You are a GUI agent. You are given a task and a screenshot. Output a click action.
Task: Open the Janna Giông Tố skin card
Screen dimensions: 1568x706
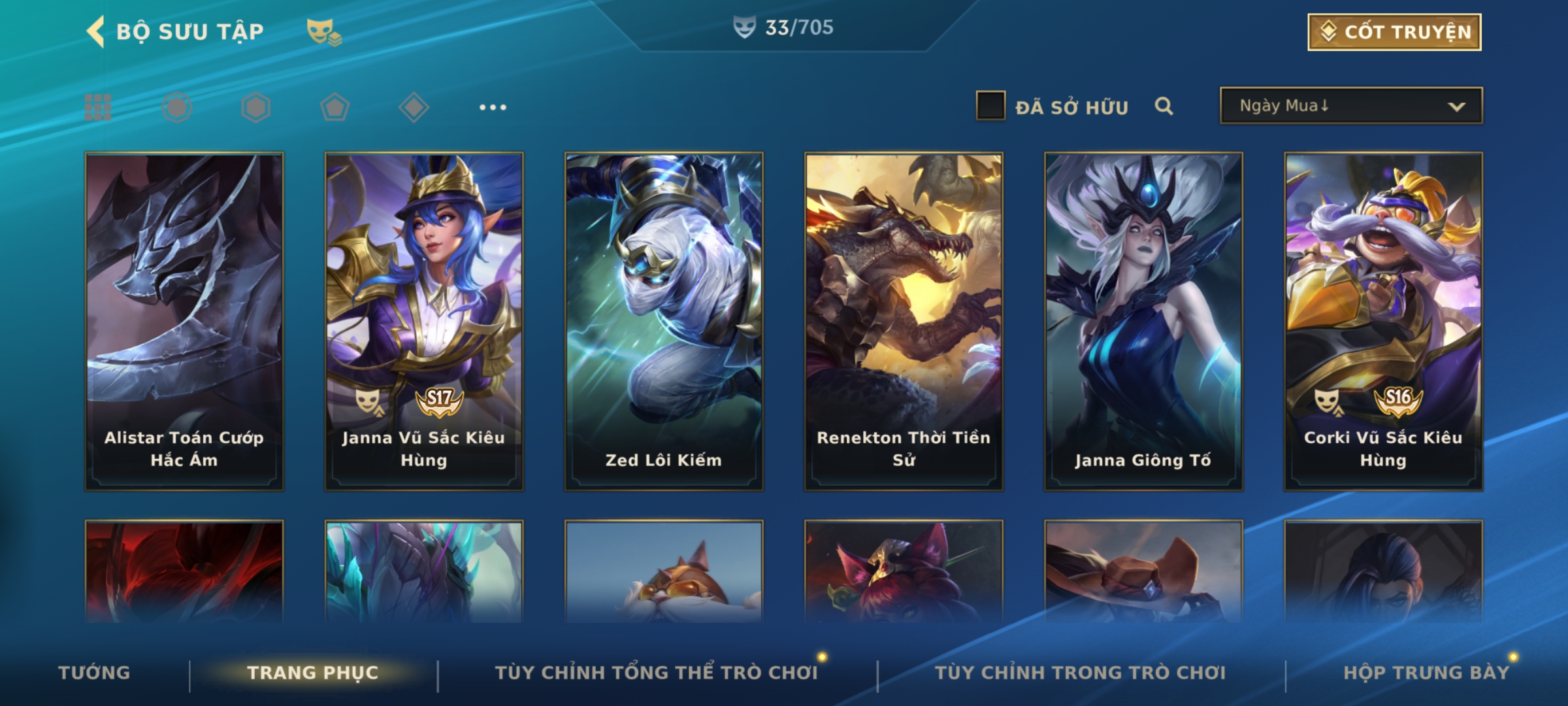coord(1143,322)
